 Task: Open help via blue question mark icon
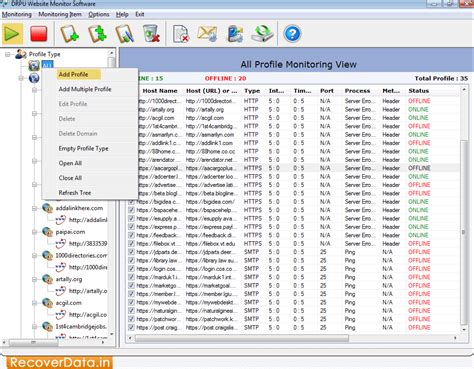click(292, 34)
